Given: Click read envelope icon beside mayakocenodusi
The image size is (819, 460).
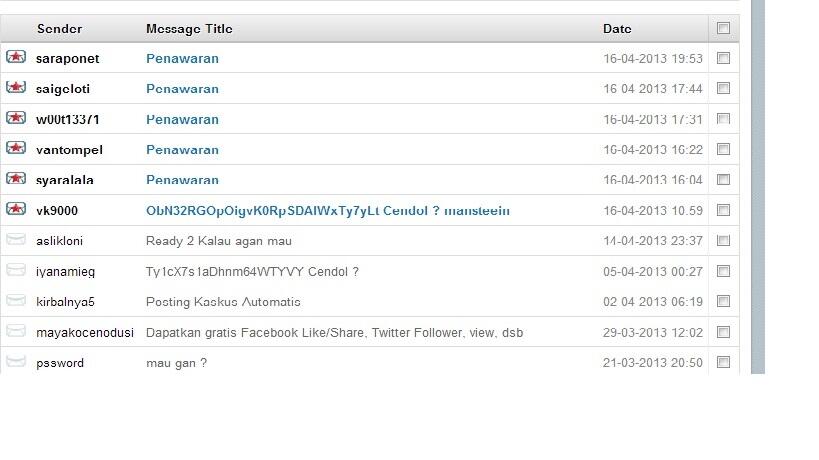Looking at the screenshot, I should point(15,331).
